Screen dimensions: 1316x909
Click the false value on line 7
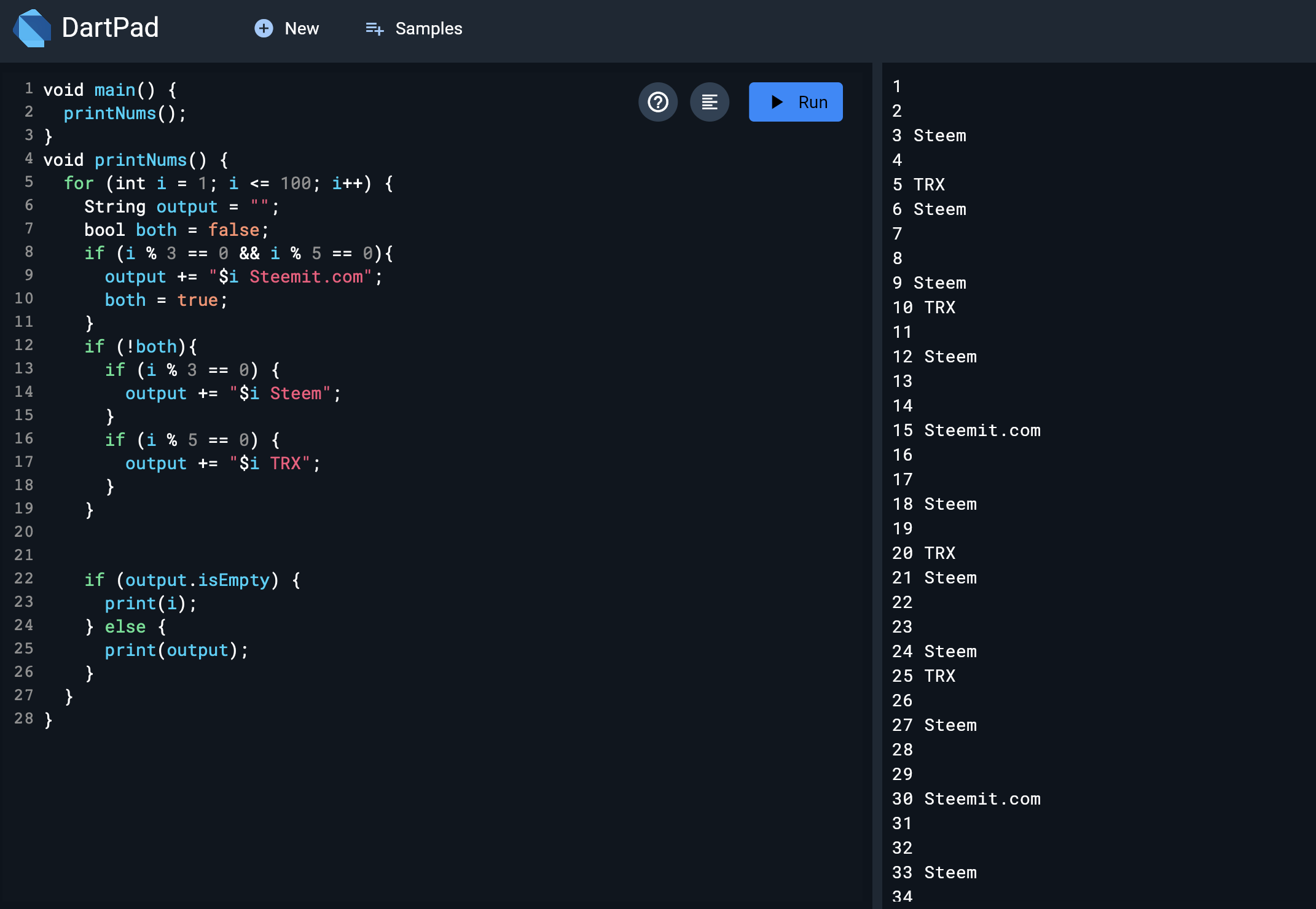click(x=233, y=230)
